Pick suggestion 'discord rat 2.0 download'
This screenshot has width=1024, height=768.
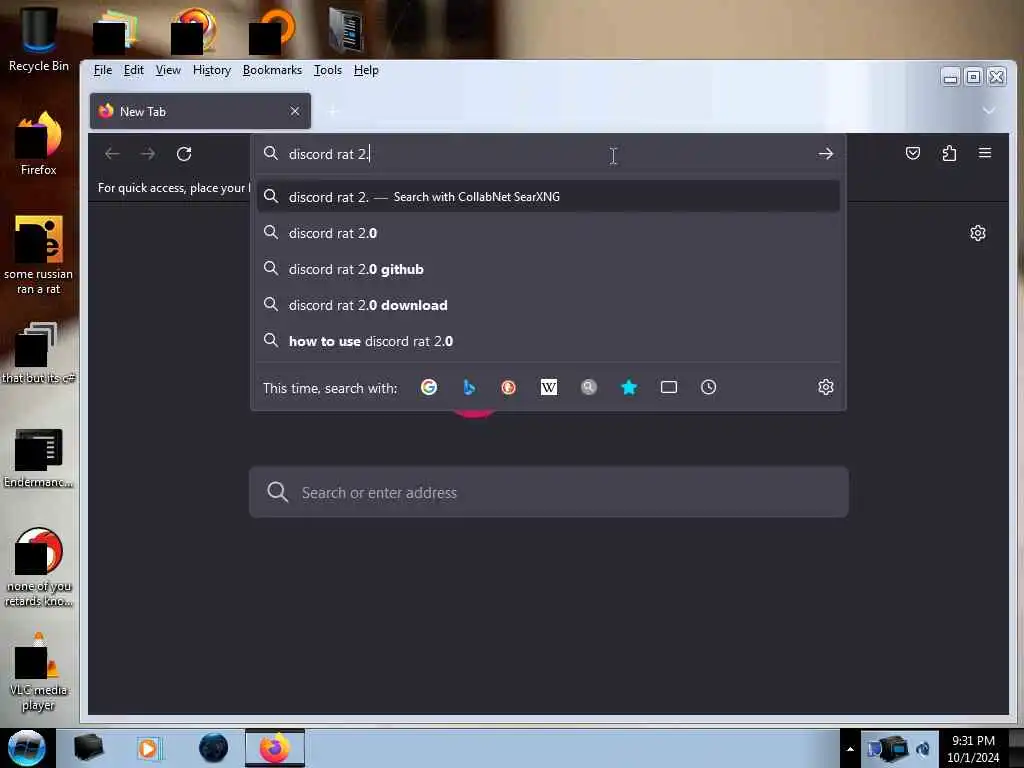pos(548,305)
